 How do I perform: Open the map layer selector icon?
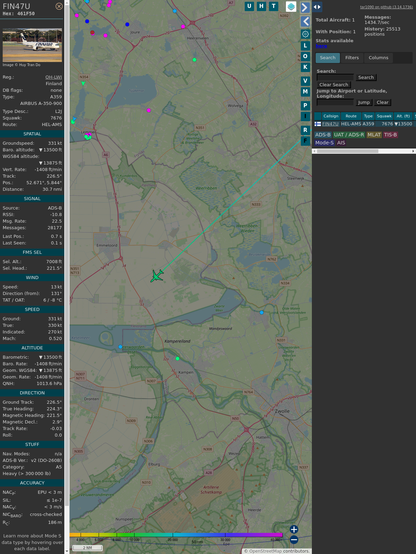[291, 6]
